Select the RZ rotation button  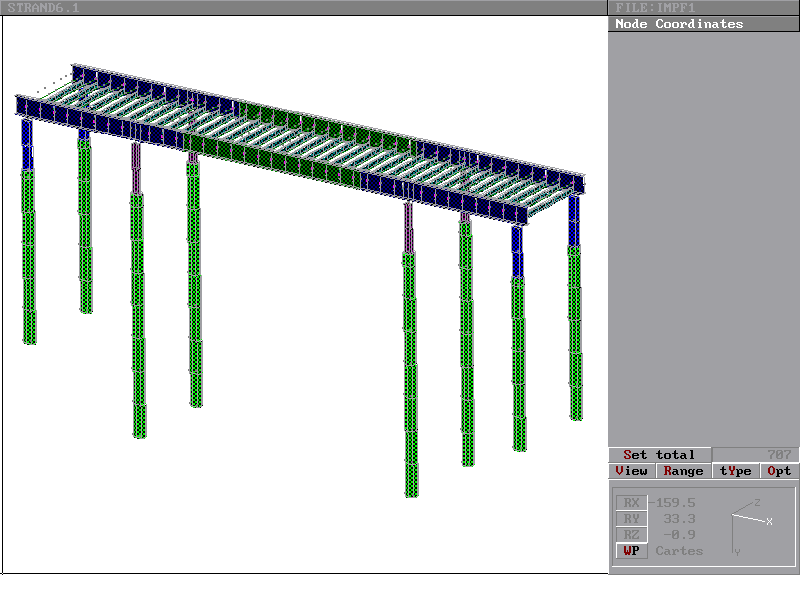[631, 535]
